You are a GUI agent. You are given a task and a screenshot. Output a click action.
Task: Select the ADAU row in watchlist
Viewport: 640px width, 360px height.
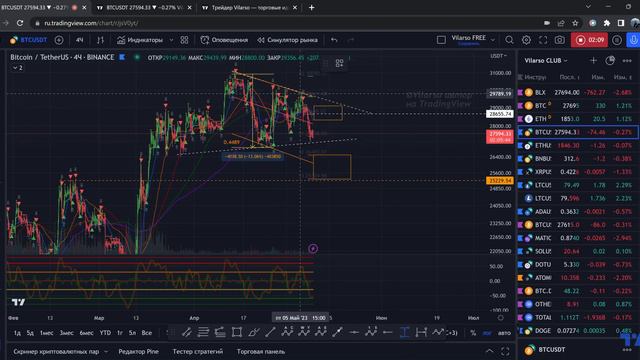tap(578, 211)
